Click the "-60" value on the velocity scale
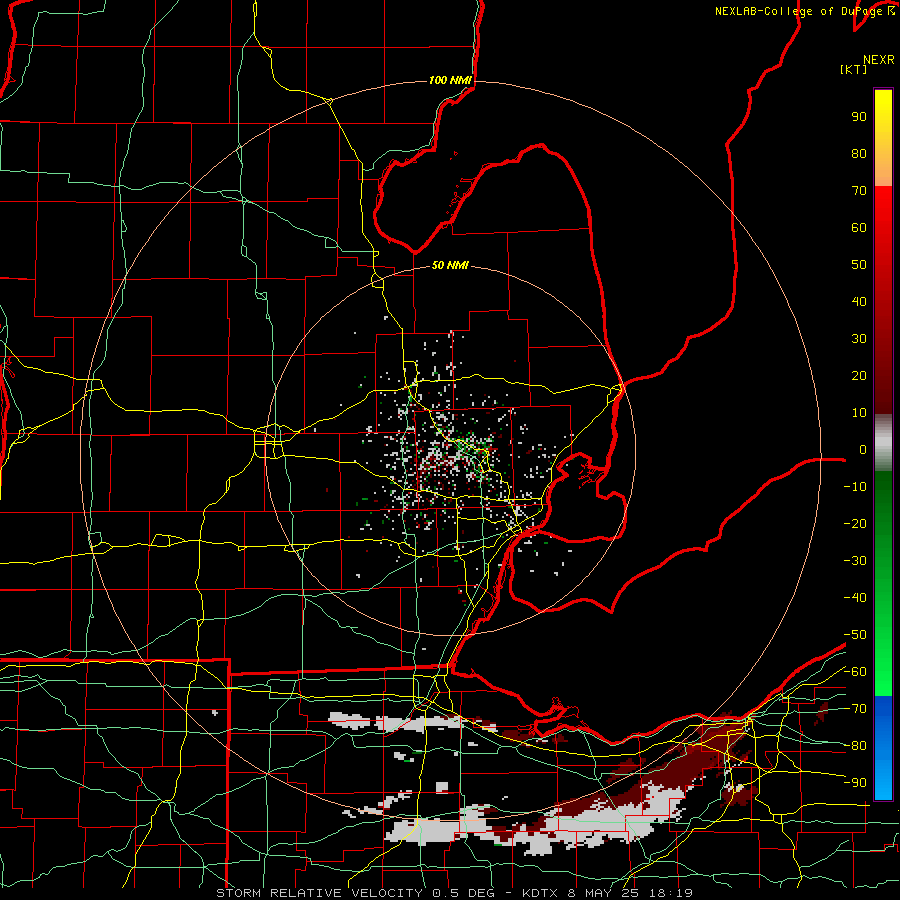Screen dimensions: 900x900 [855, 672]
